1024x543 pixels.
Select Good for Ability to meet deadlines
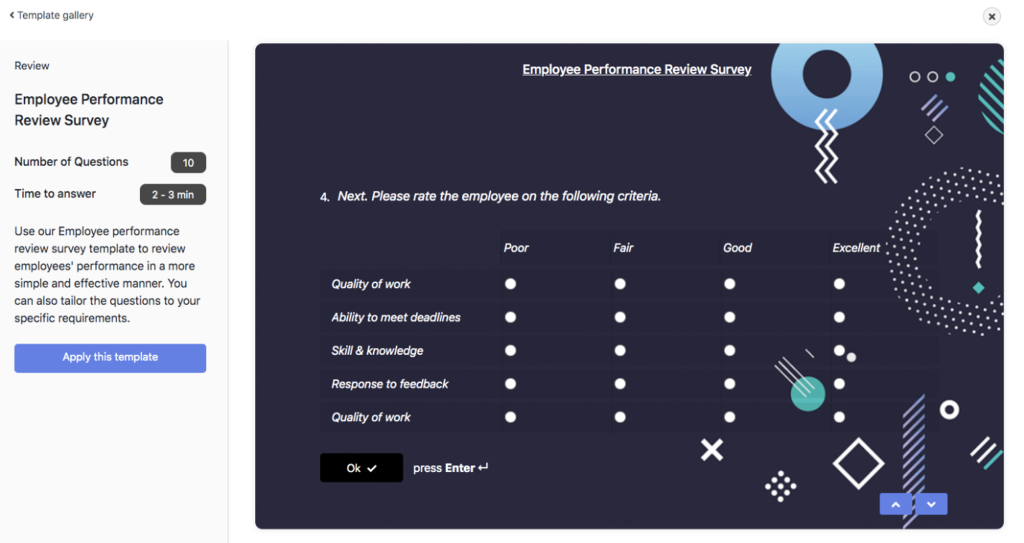(x=730, y=317)
